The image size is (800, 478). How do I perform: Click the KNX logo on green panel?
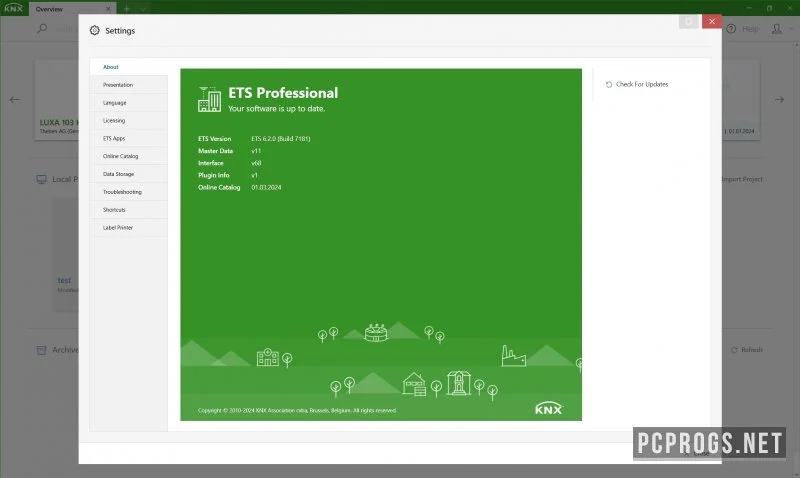[548, 408]
